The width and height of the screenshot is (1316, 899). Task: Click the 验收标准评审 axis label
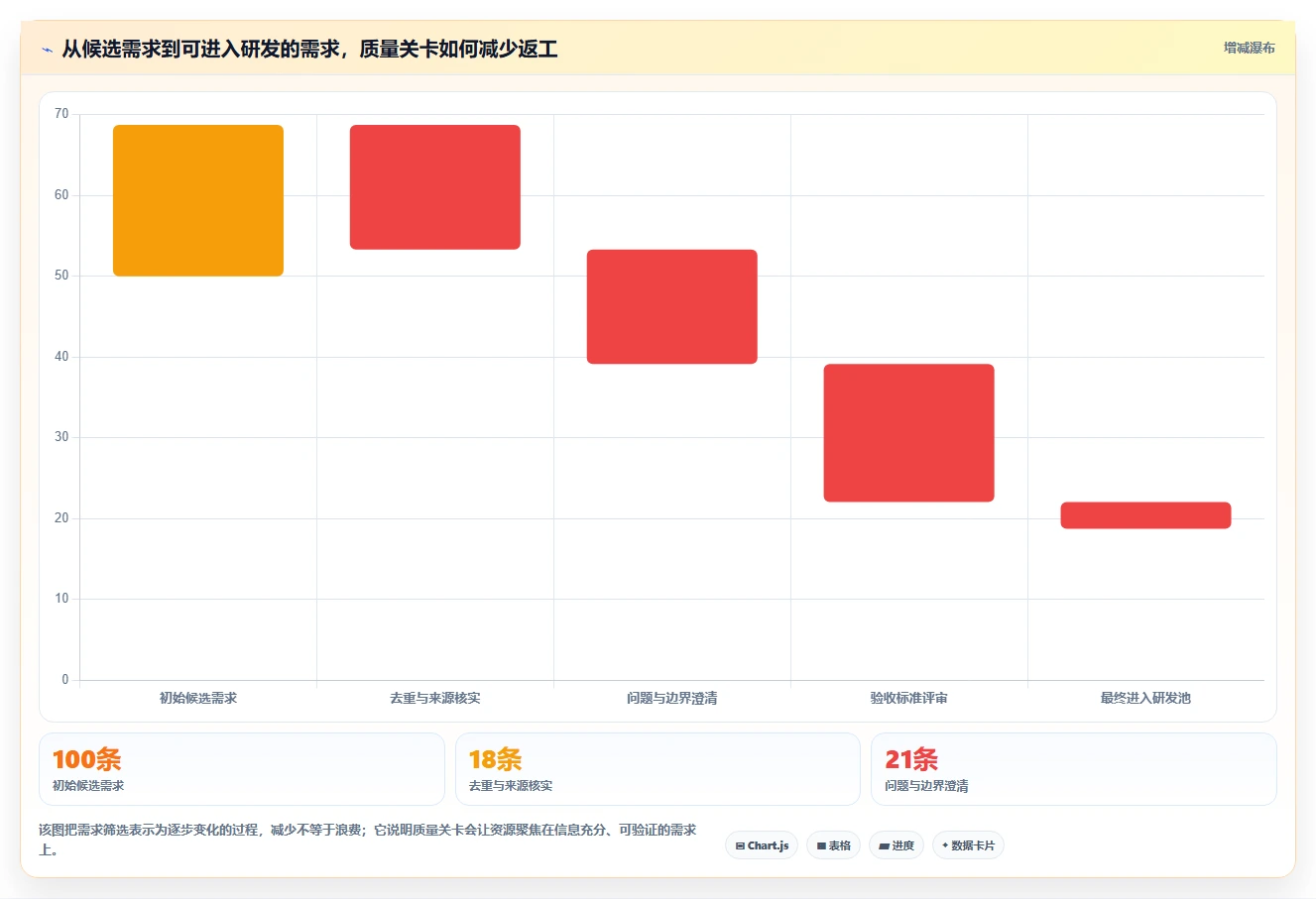[x=909, y=698]
